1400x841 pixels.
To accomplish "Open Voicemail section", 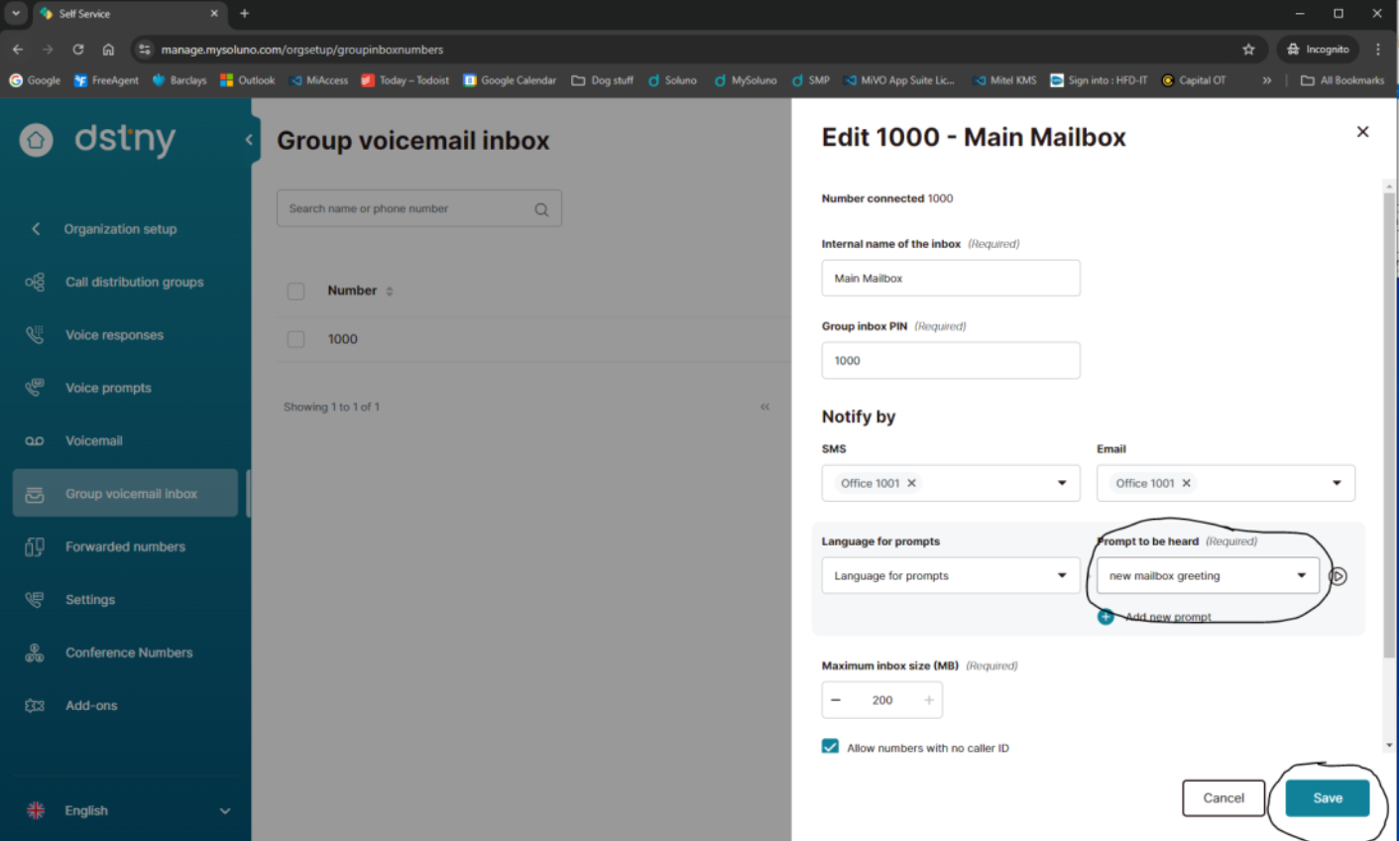I will click(94, 440).
